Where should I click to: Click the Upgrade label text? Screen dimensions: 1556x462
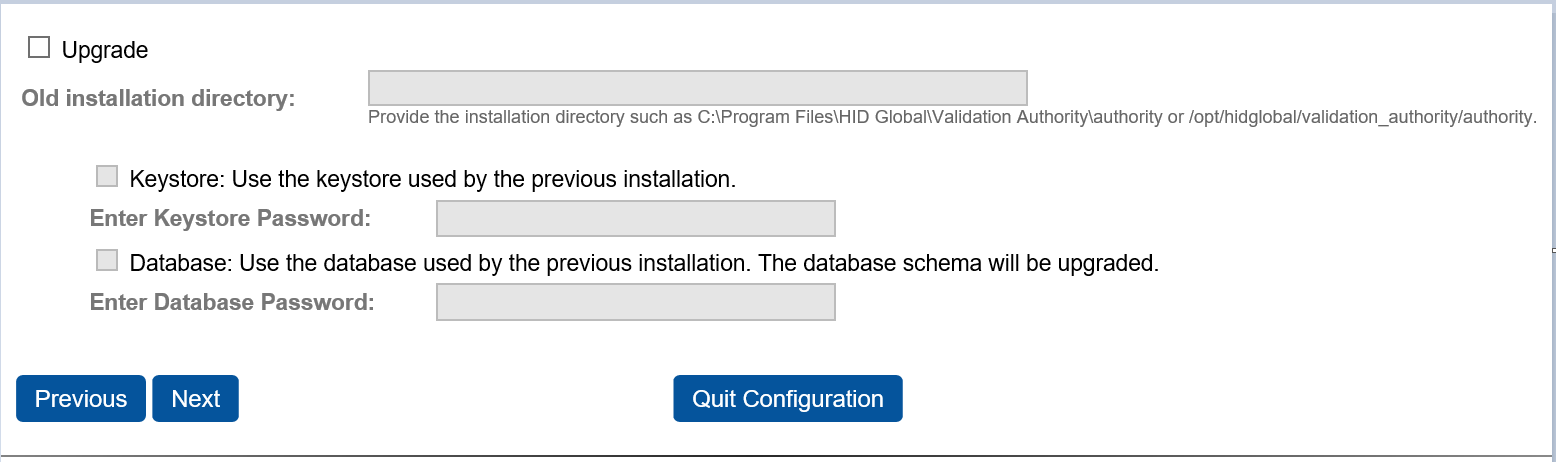click(105, 50)
